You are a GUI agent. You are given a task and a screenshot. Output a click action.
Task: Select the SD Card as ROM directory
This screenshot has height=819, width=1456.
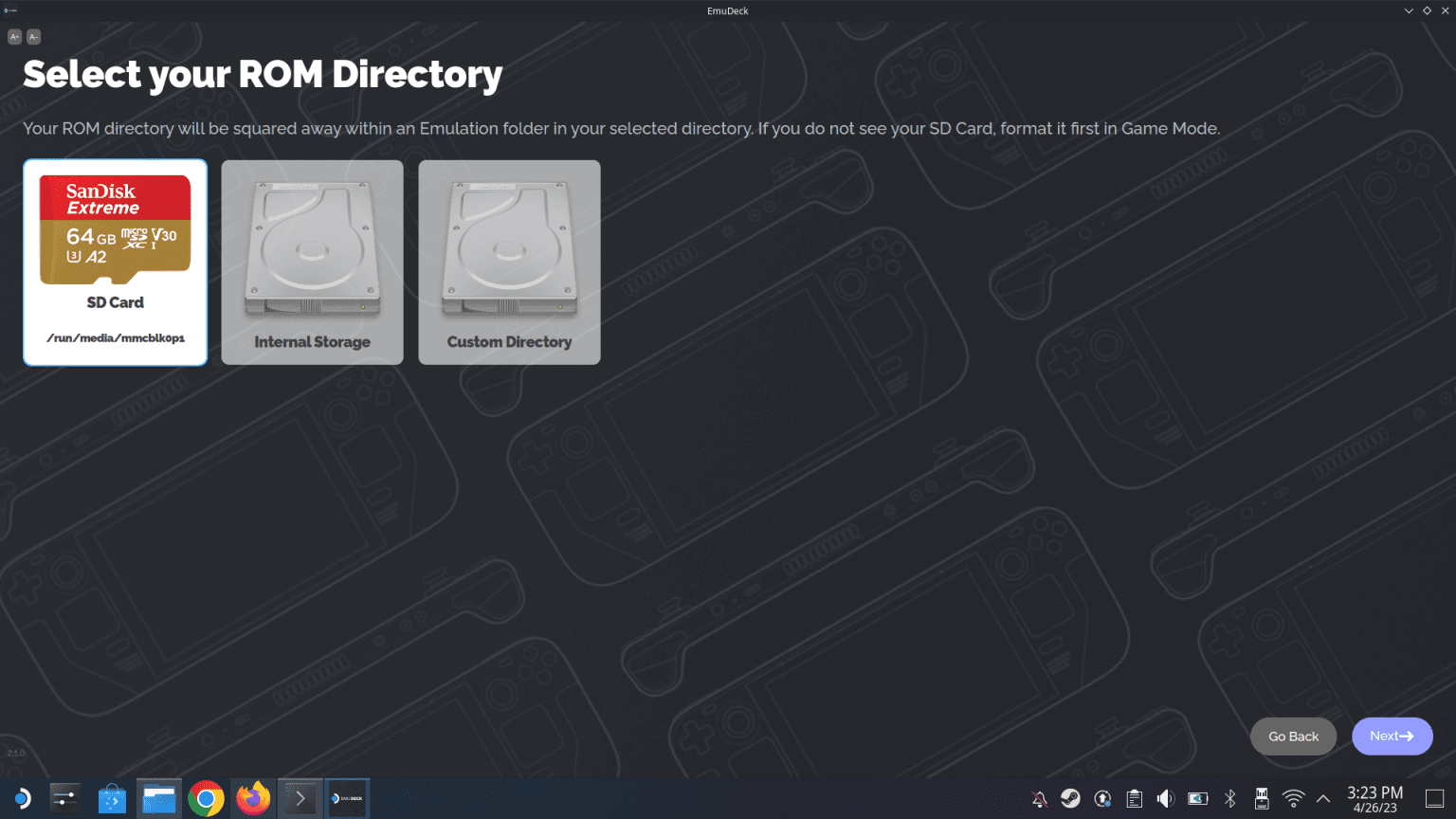pyautogui.click(x=115, y=263)
